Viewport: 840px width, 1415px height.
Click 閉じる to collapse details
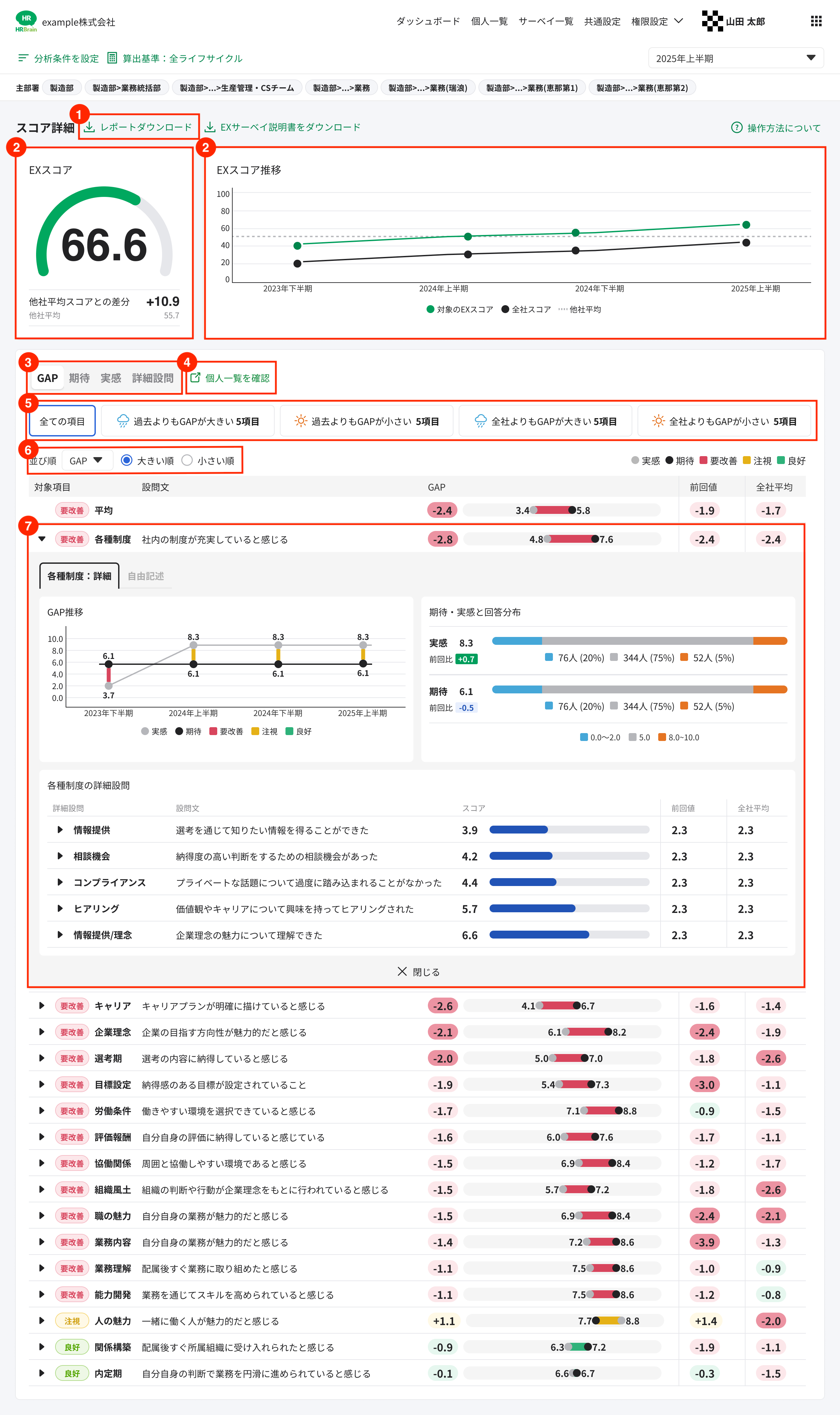[419, 972]
